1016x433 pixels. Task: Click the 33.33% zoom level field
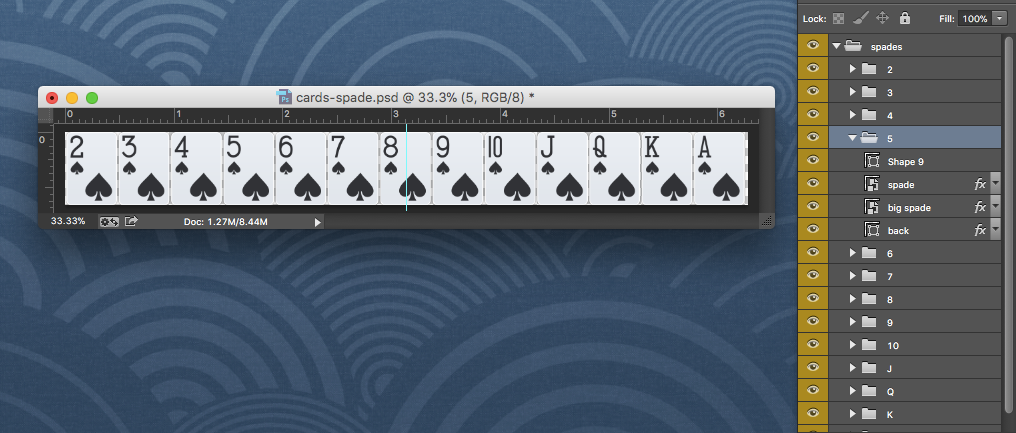(x=68, y=221)
